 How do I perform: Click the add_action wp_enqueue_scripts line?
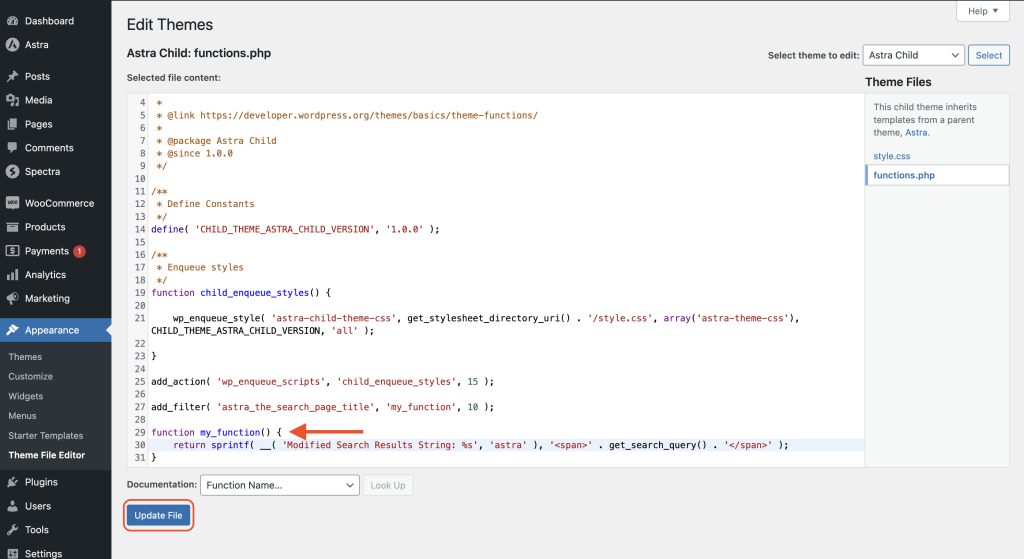click(x=323, y=381)
